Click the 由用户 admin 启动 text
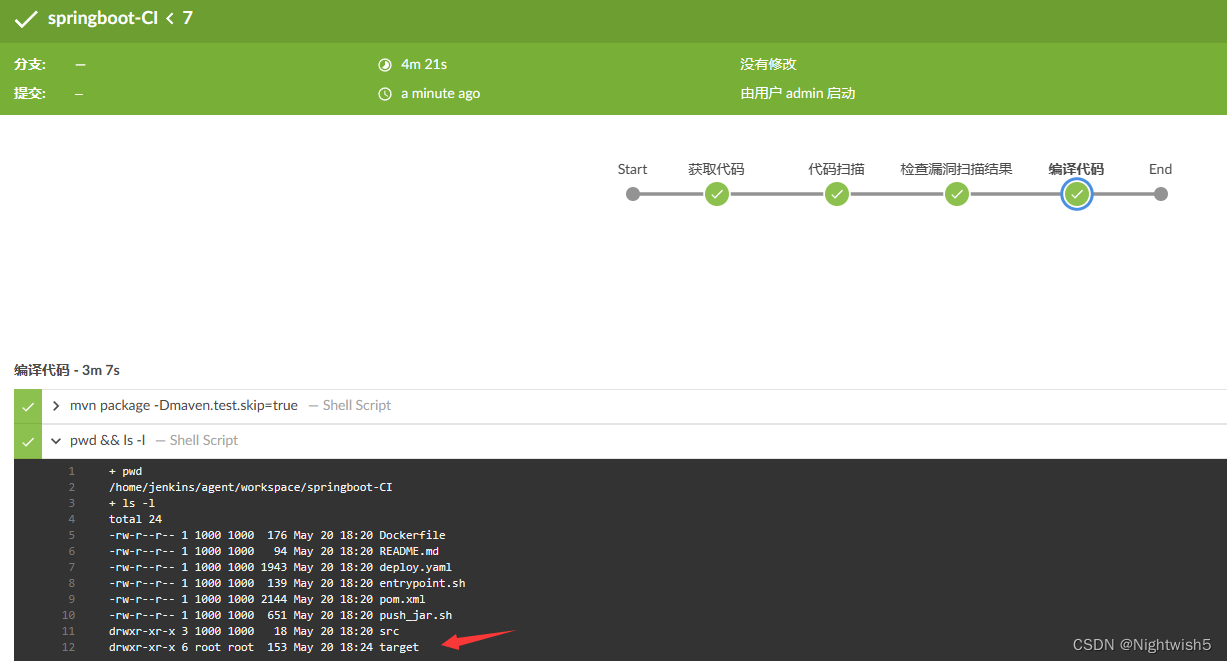Viewport: 1227px width, 664px height. coord(798,93)
